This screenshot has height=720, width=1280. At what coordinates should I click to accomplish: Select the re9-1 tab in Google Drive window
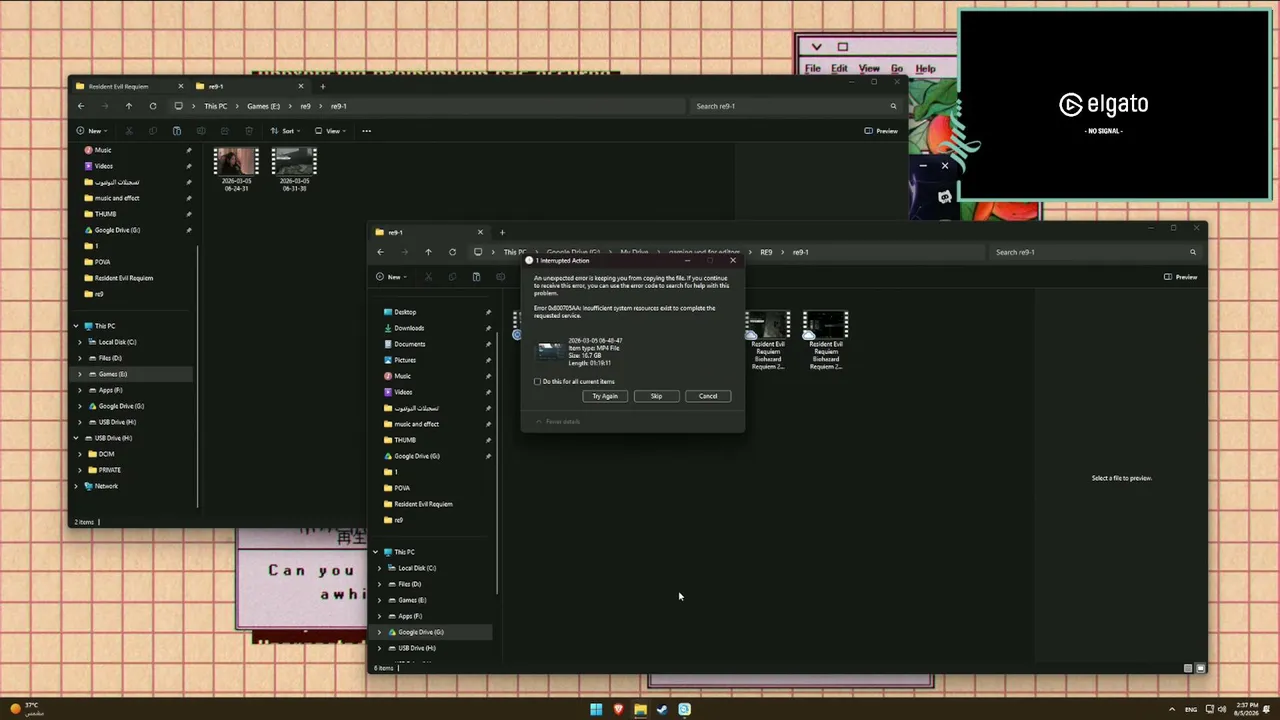(x=429, y=232)
